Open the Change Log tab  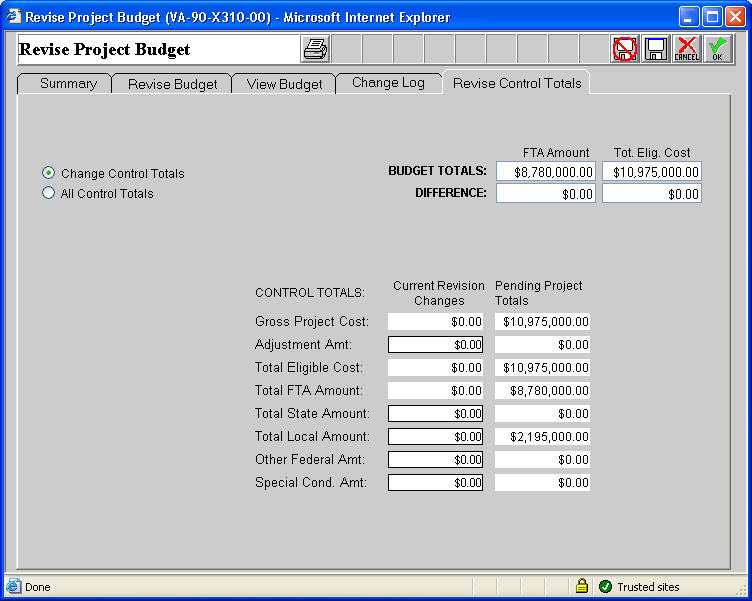(388, 83)
